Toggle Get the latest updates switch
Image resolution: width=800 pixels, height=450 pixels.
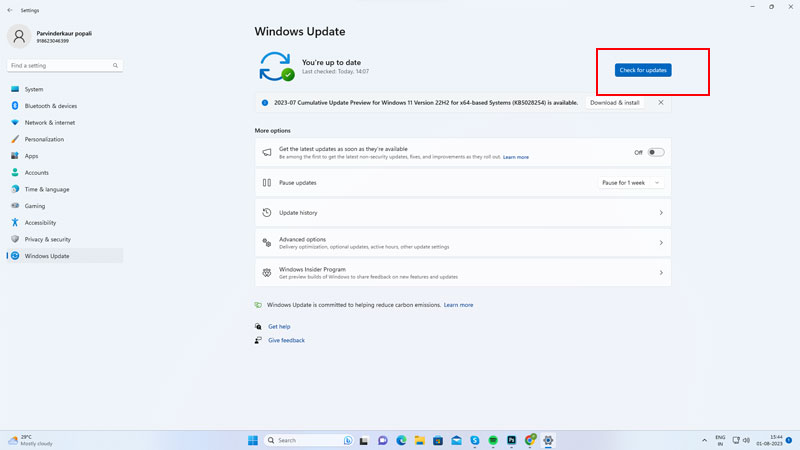tap(656, 152)
